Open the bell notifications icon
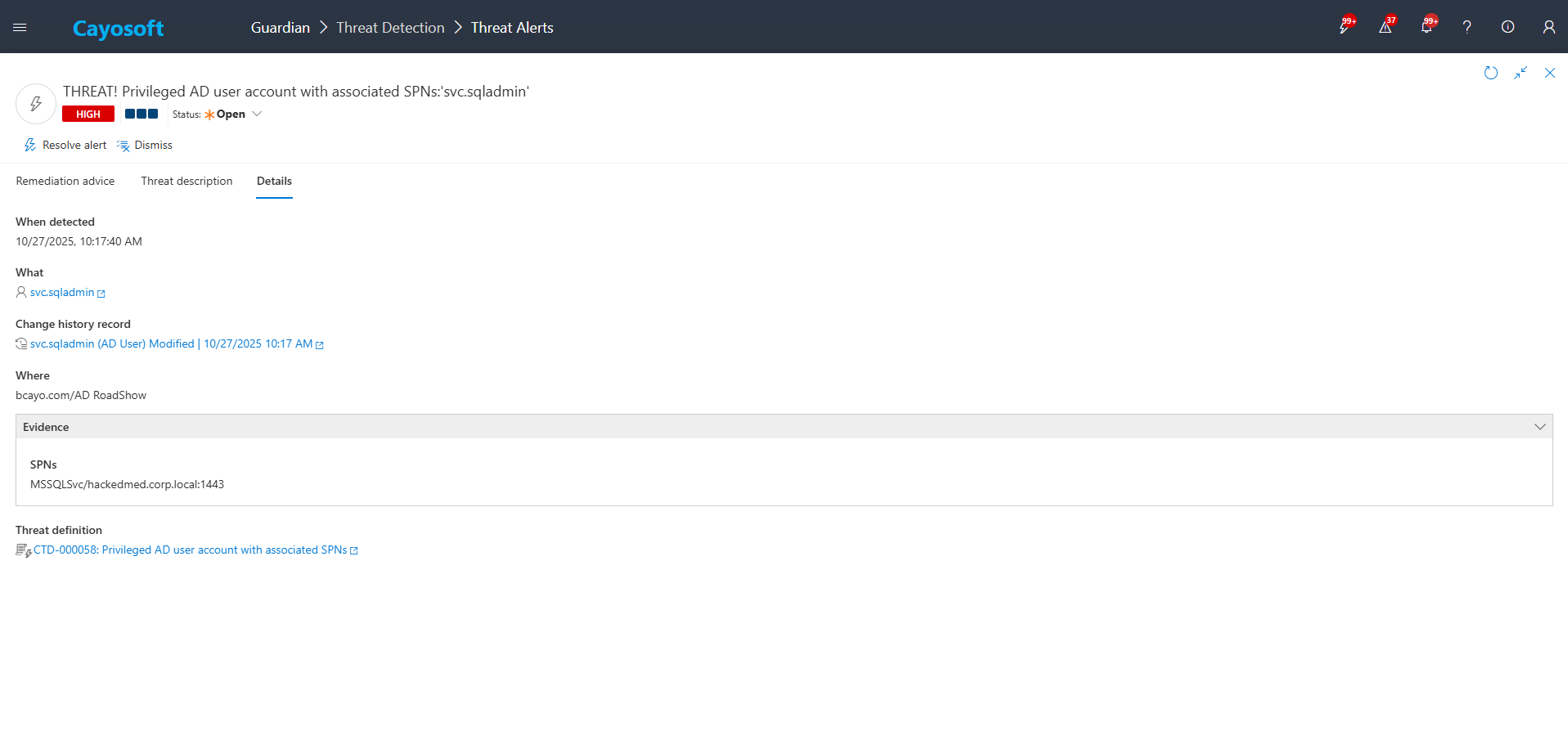This screenshot has width=1568, height=745. 1426,27
